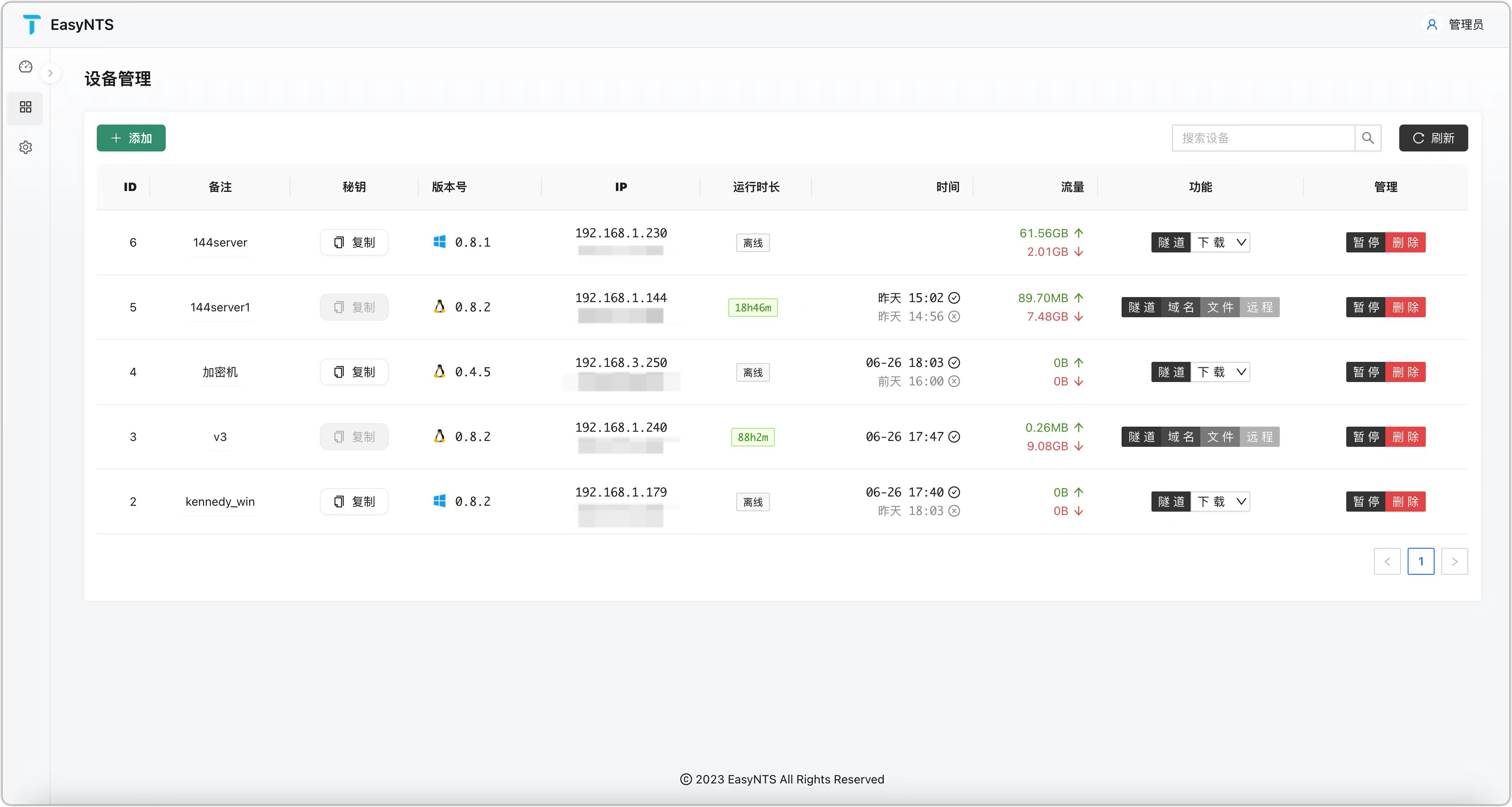Expand the 下载 dropdown for kennedy_win

pyautogui.click(x=1220, y=502)
